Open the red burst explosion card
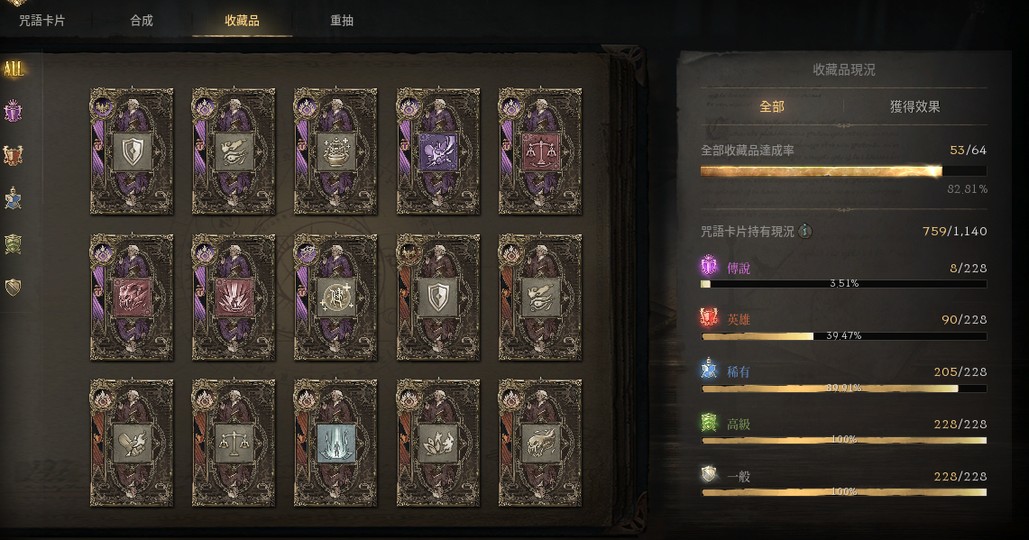This screenshot has height=540, width=1029. click(x=234, y=297)
